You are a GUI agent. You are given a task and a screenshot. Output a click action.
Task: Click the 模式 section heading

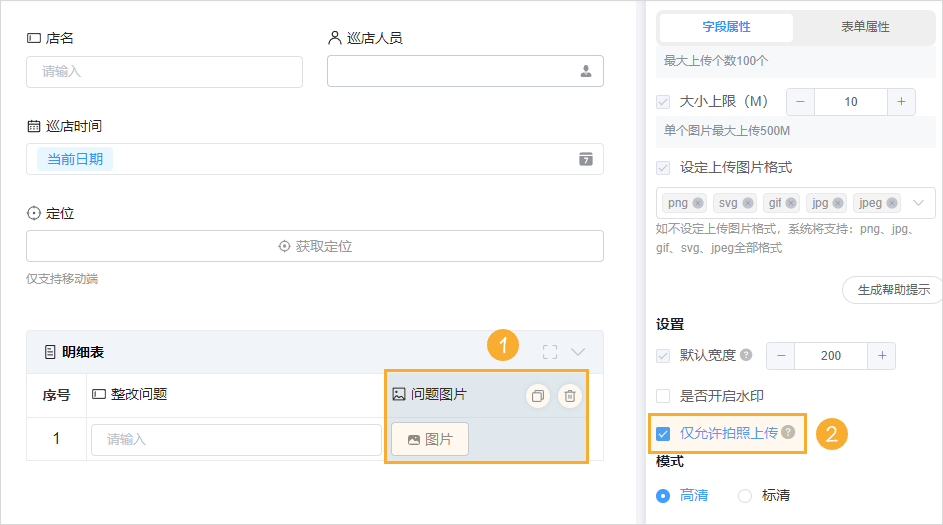tap(670, 461)
